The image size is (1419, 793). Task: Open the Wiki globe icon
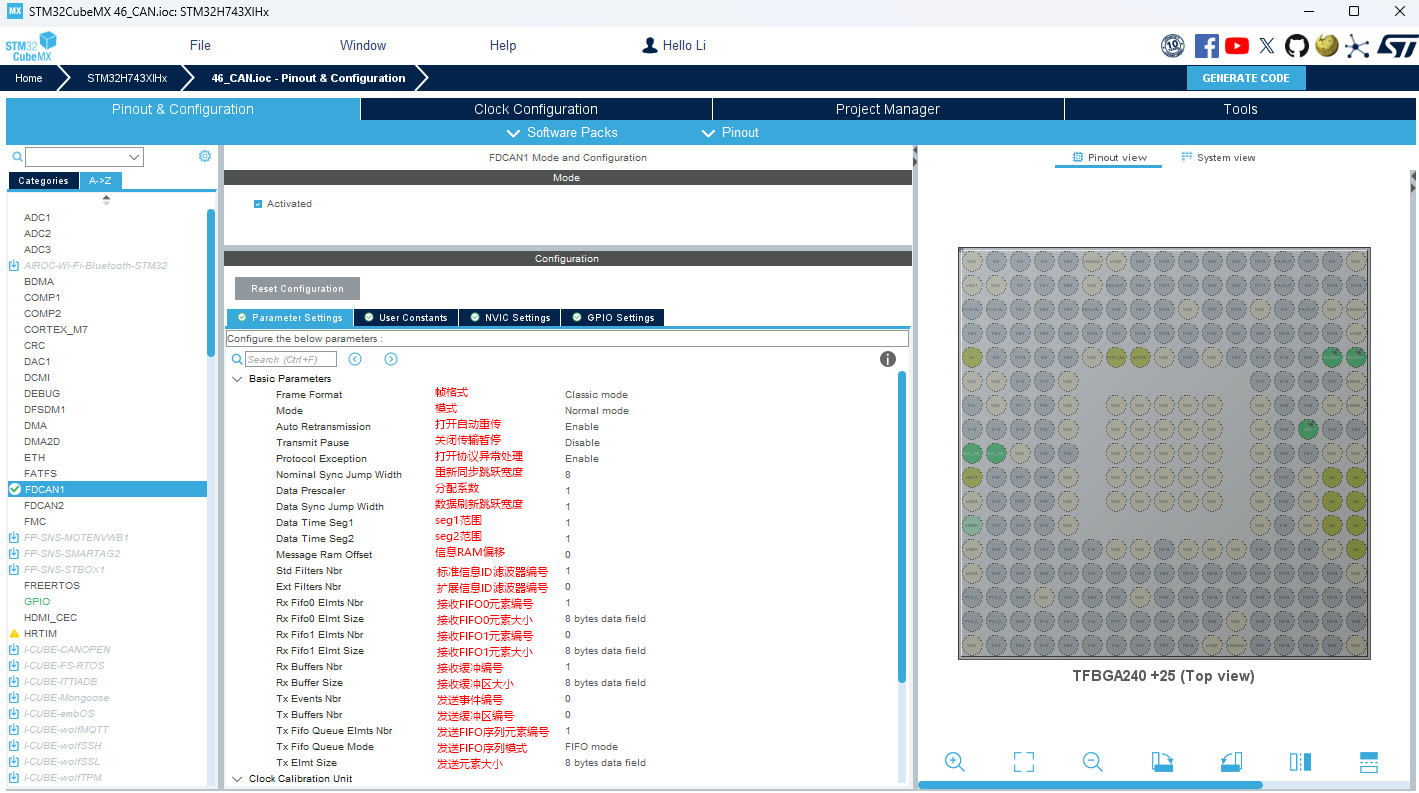coord(1327,45)
